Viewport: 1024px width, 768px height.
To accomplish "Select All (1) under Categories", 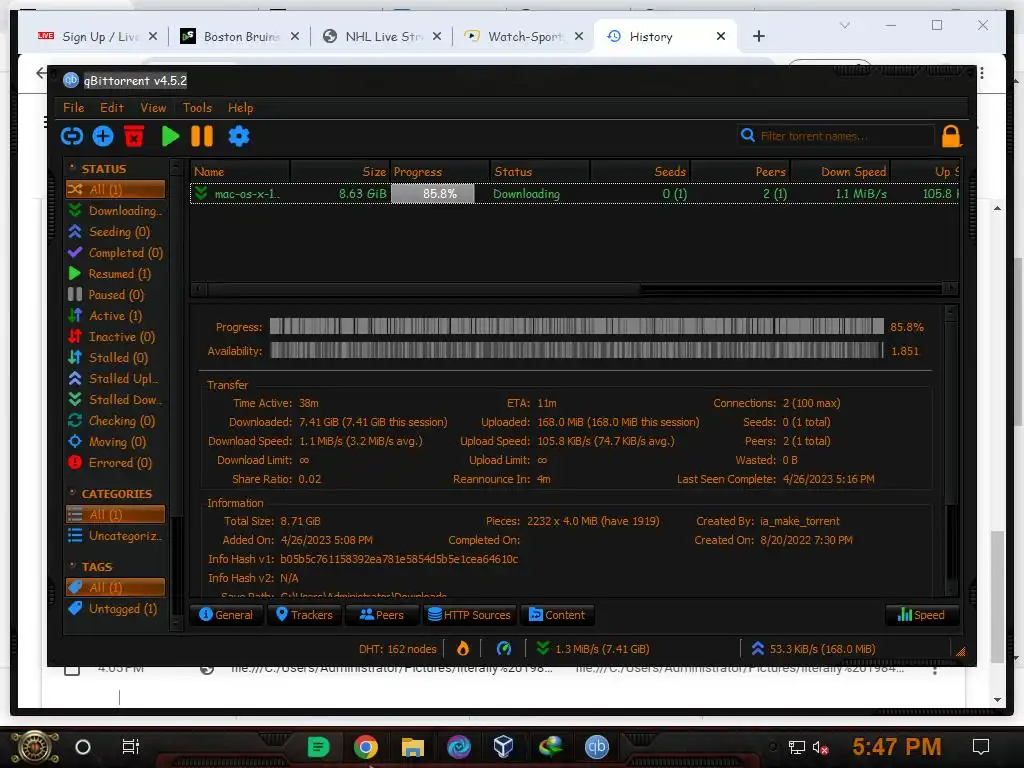I will pyautogui.click(x=115, y=515).
